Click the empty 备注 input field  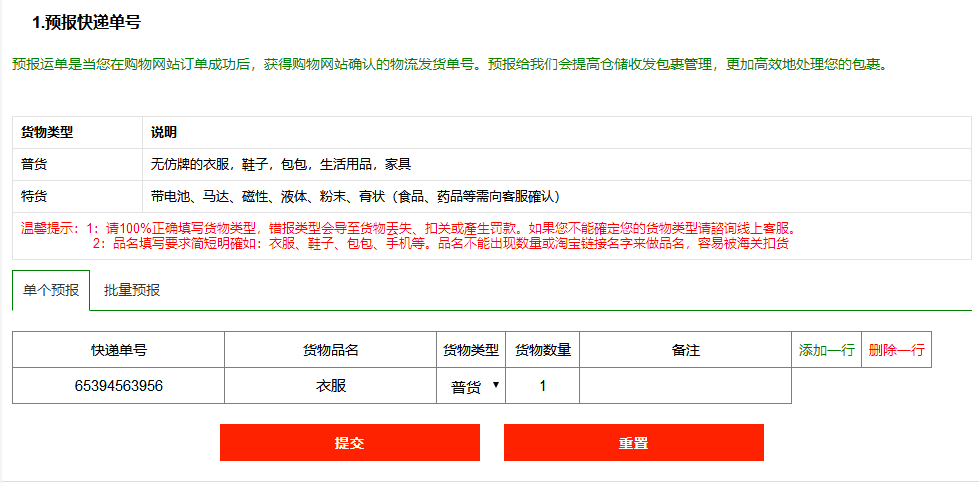(x=685, y=386)
